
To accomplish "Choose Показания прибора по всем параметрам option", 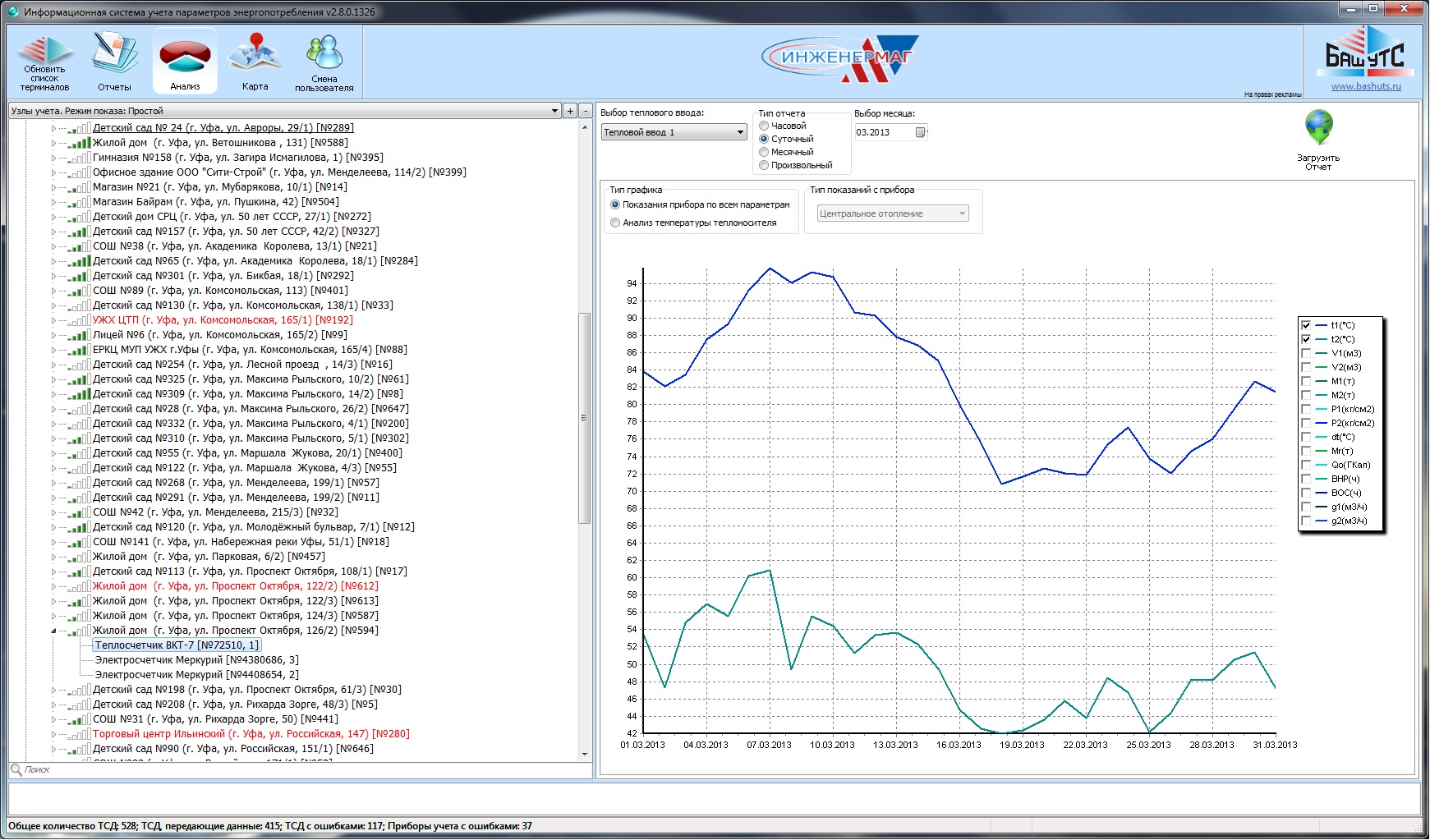I will pos(615,204).
